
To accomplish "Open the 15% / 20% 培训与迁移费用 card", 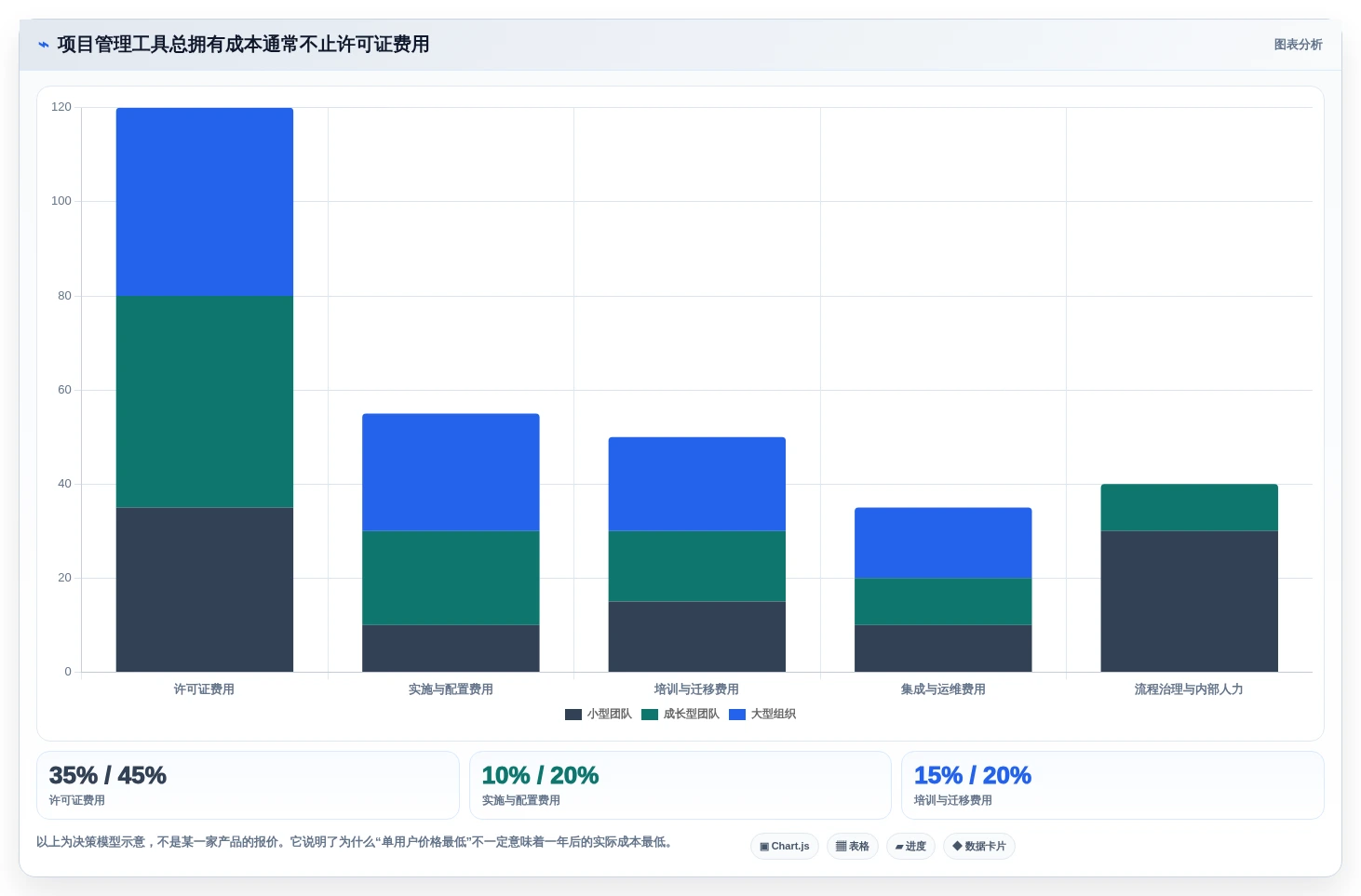I will 1112,785.
